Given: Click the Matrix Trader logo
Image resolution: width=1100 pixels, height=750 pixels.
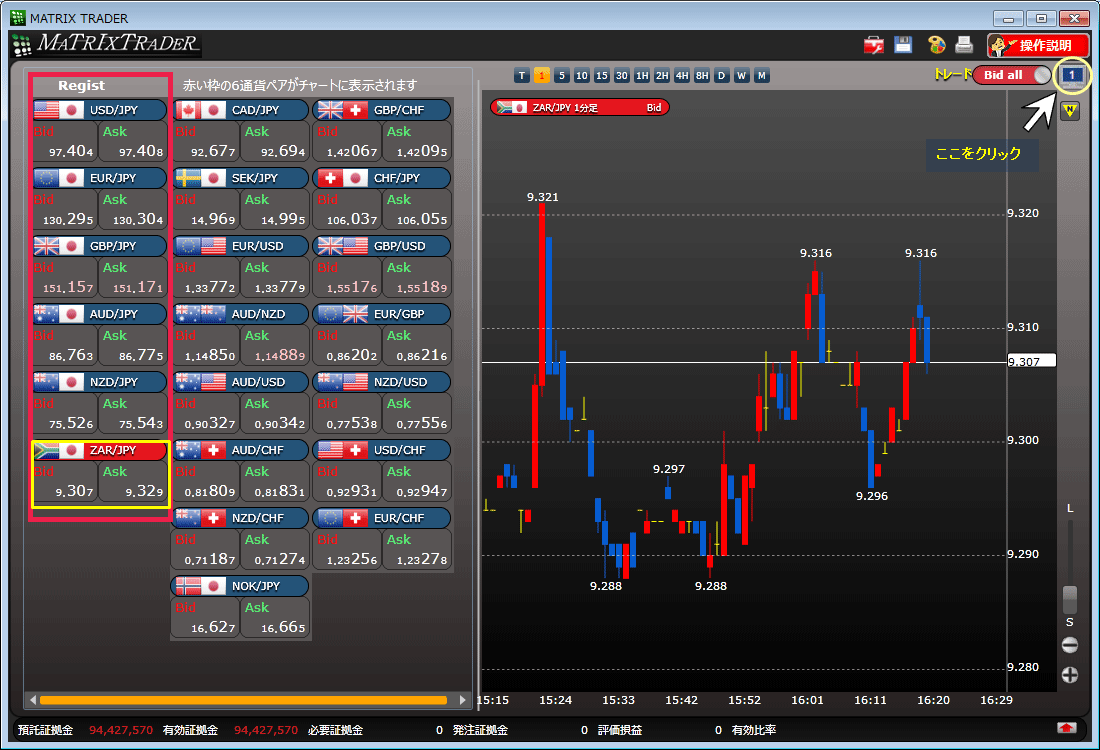Looking at the screenshot, I should pos(107,44).
